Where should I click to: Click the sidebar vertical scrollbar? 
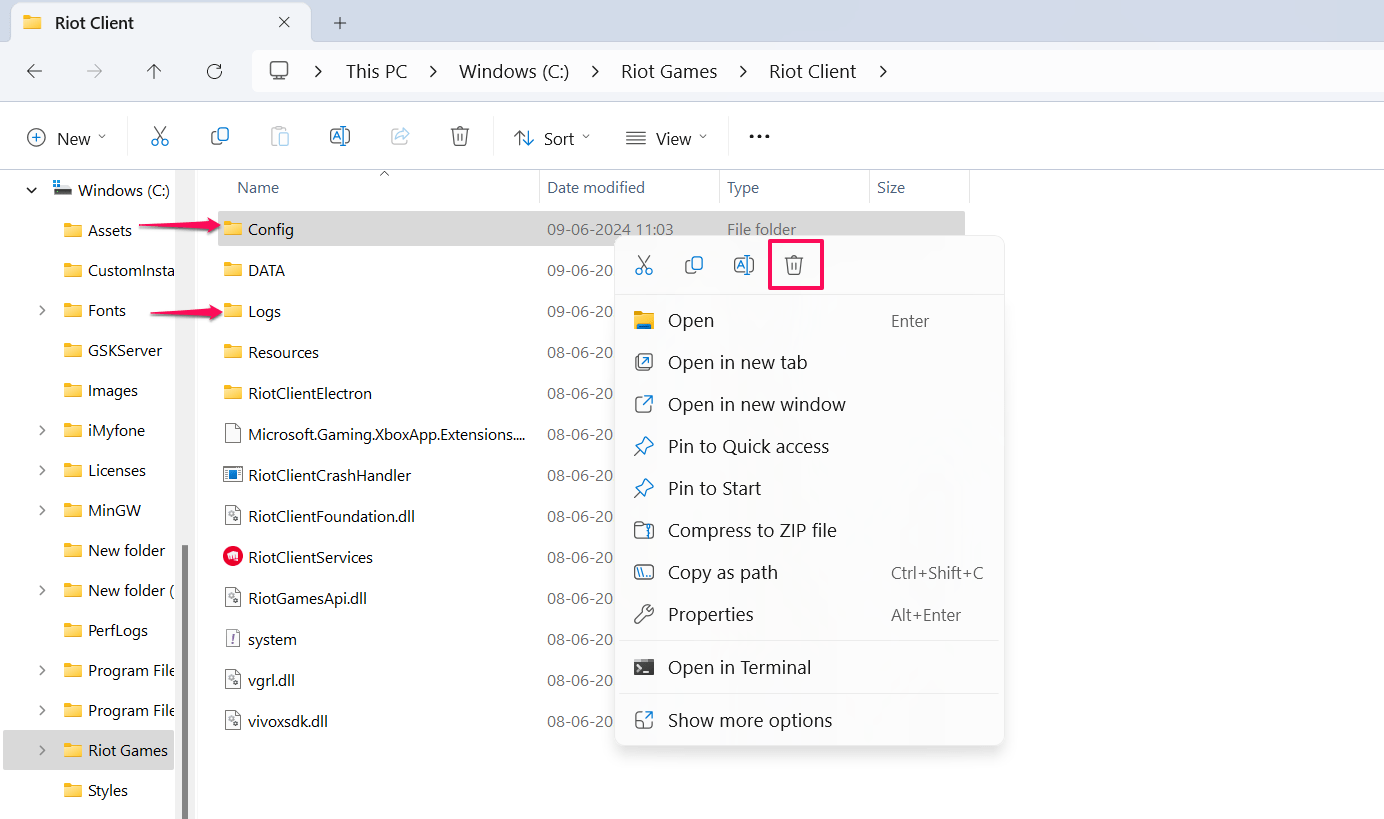click(184, 680)
